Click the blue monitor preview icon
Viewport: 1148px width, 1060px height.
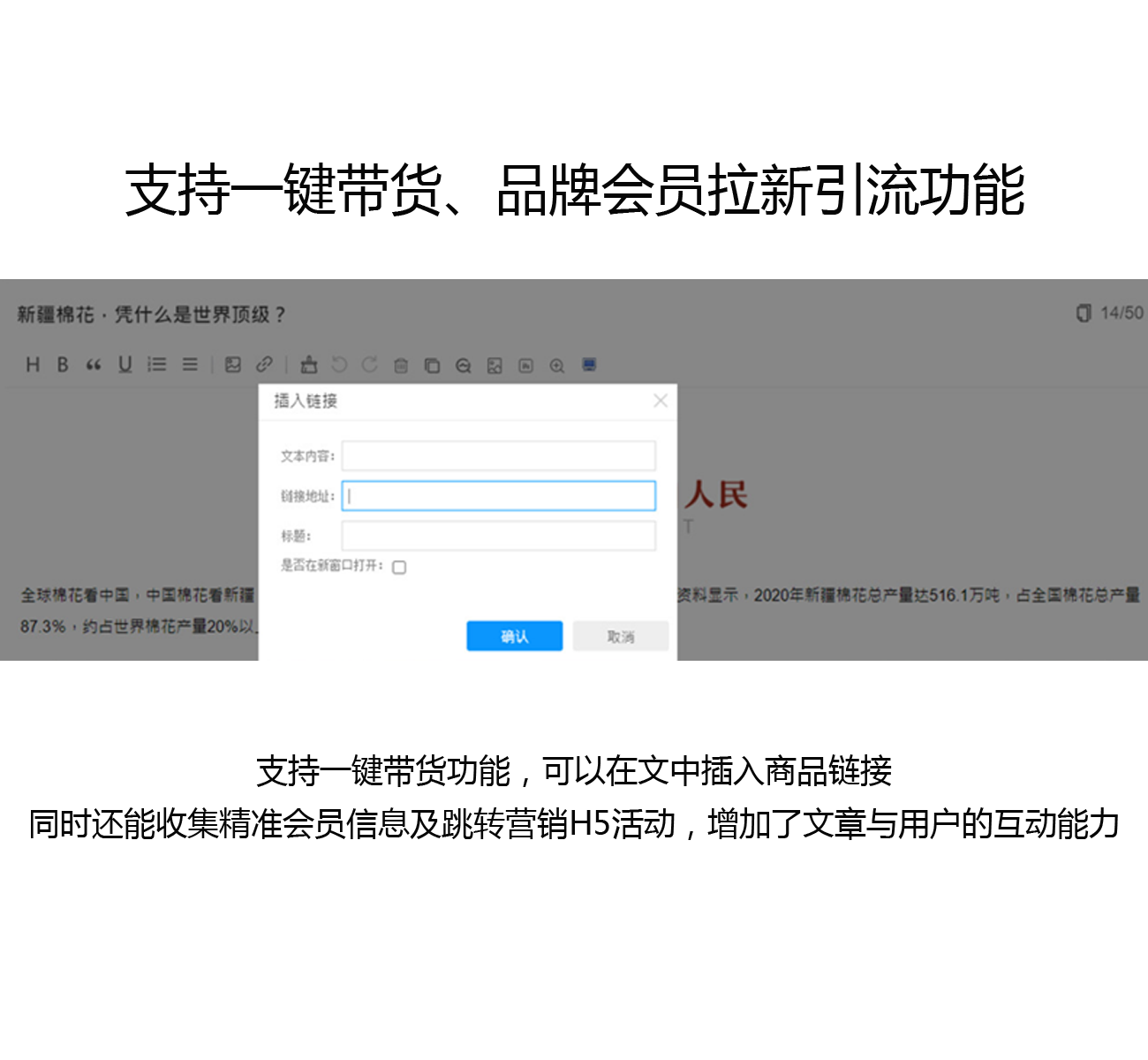[x=589, y=365]
